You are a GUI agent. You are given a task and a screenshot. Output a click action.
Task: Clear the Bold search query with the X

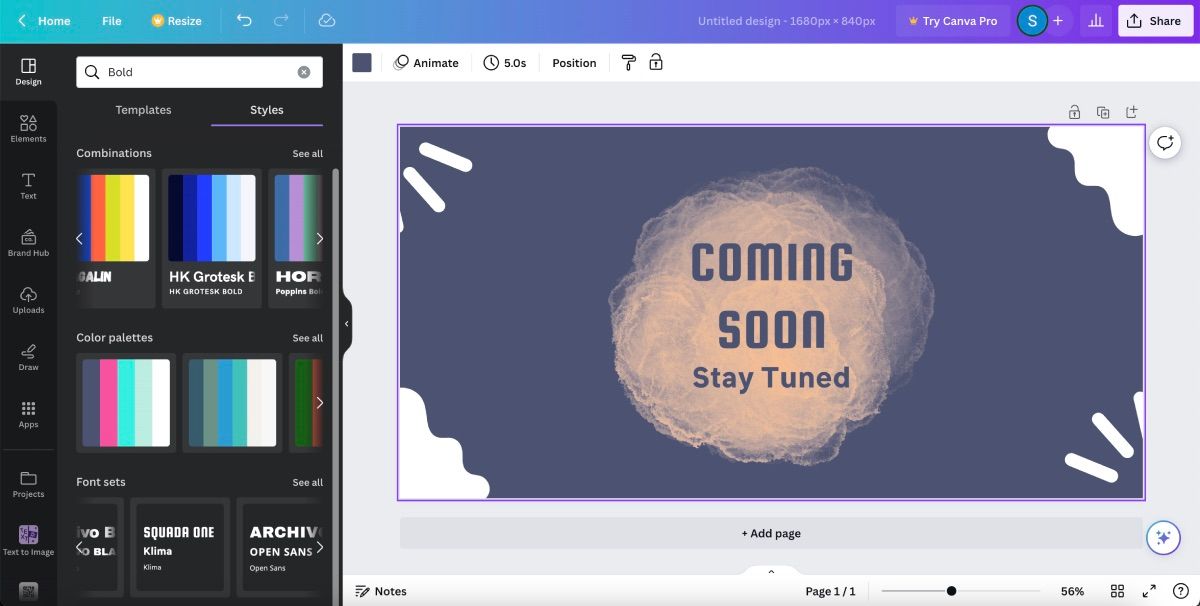pos(304,71)
